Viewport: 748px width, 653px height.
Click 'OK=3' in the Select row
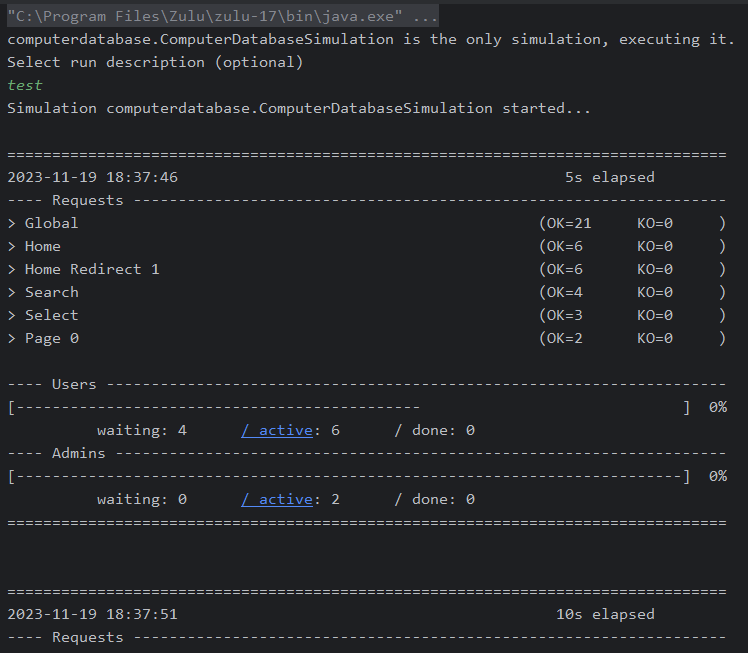click(565, 315)
